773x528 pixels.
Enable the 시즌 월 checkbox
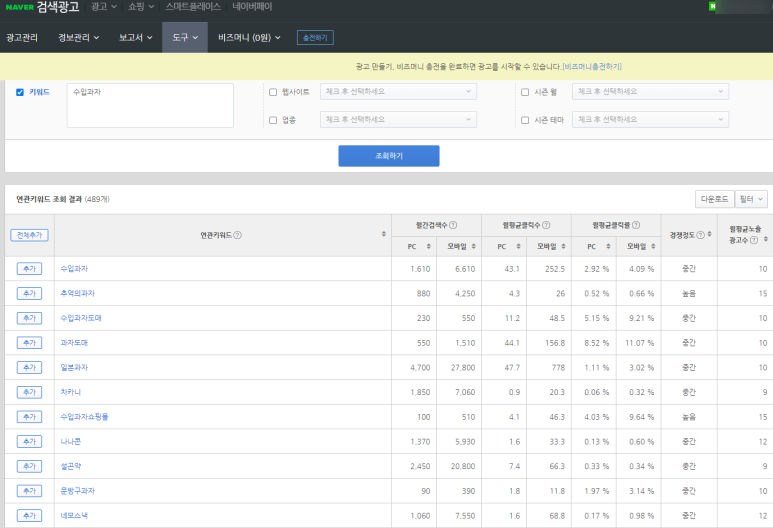(x=525, y=92)
